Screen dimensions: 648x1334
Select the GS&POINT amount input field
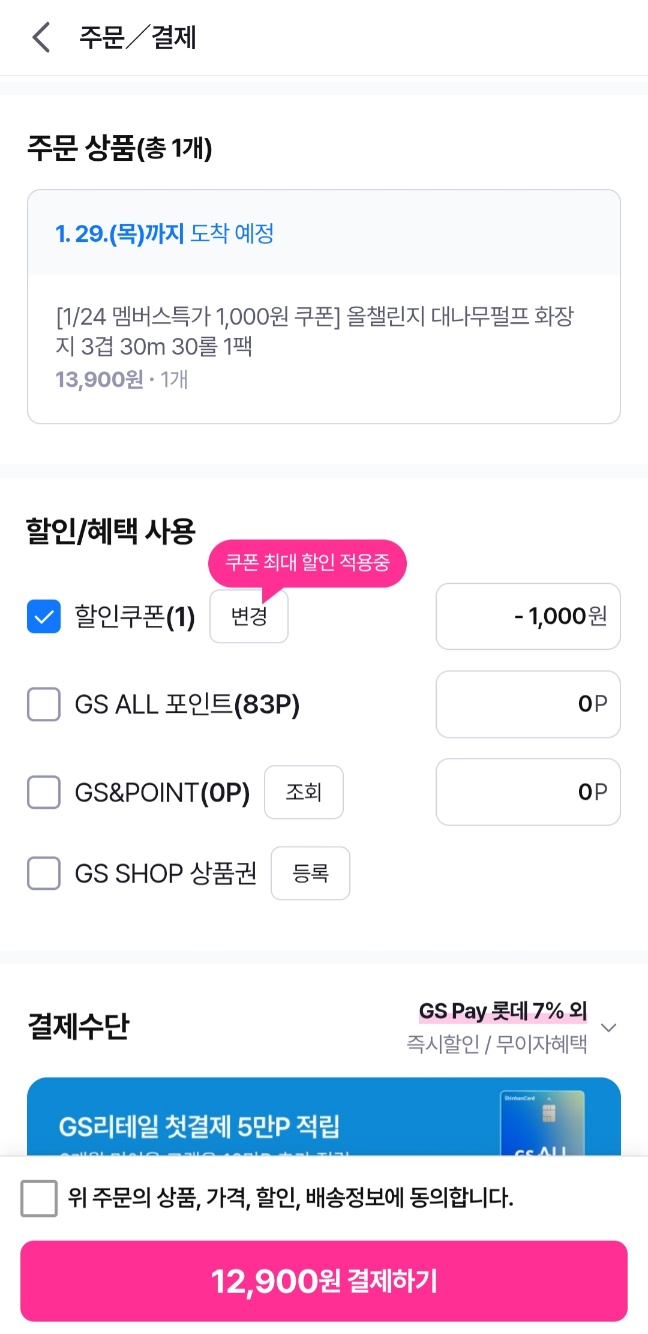point(528,793)
